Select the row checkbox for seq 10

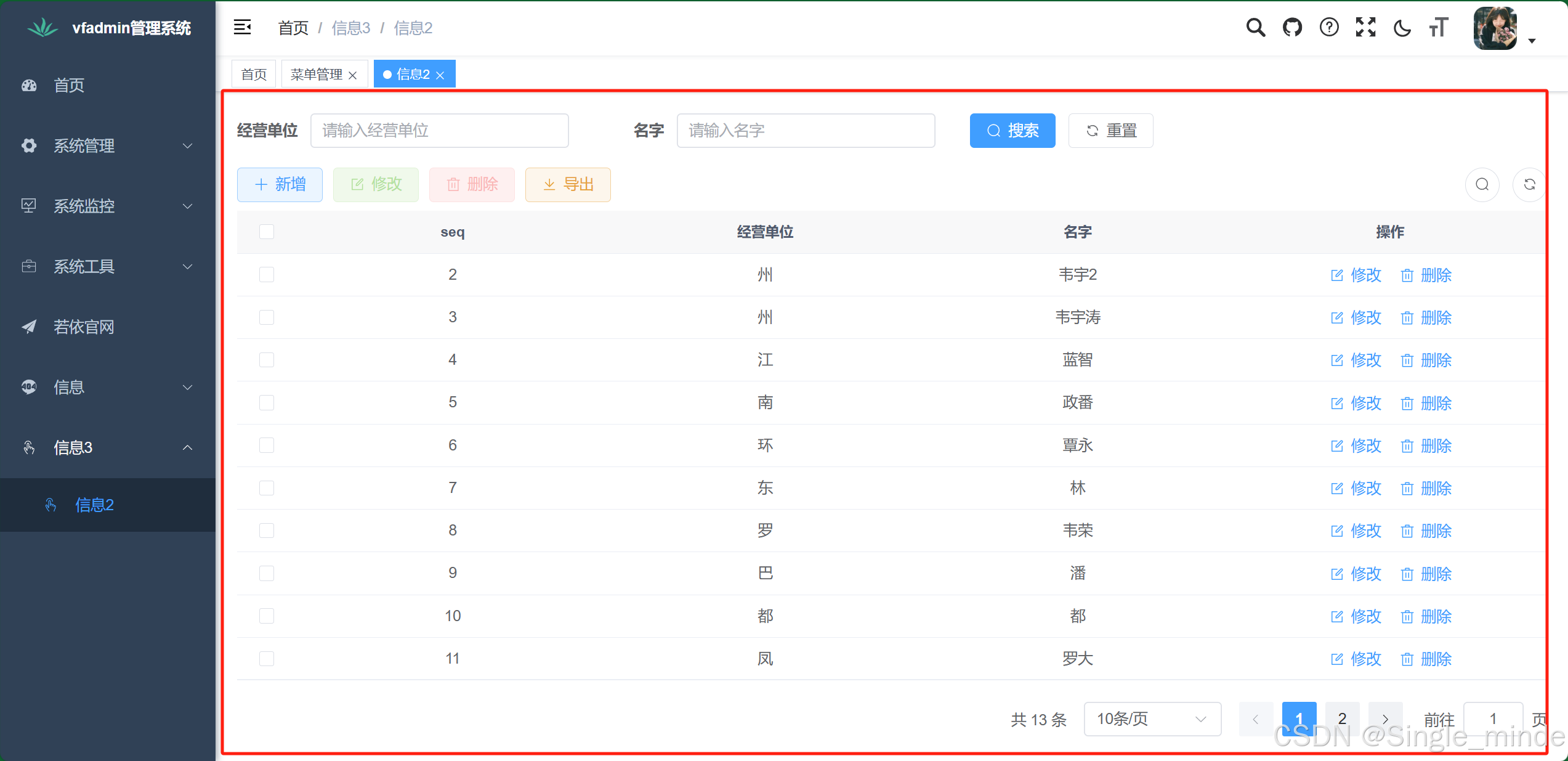[x=267, y=616]
